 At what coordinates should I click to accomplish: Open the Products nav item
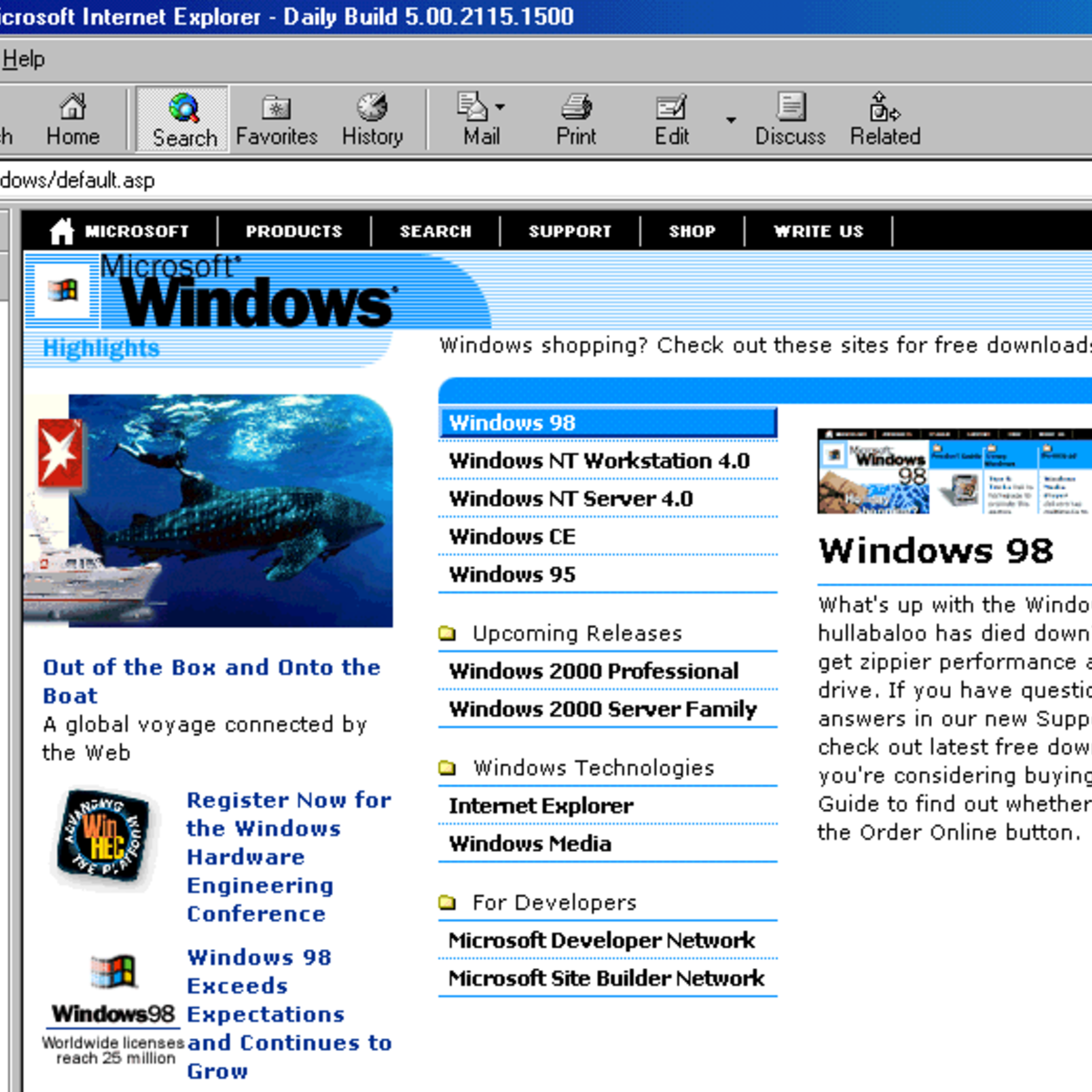click(294, 231)
